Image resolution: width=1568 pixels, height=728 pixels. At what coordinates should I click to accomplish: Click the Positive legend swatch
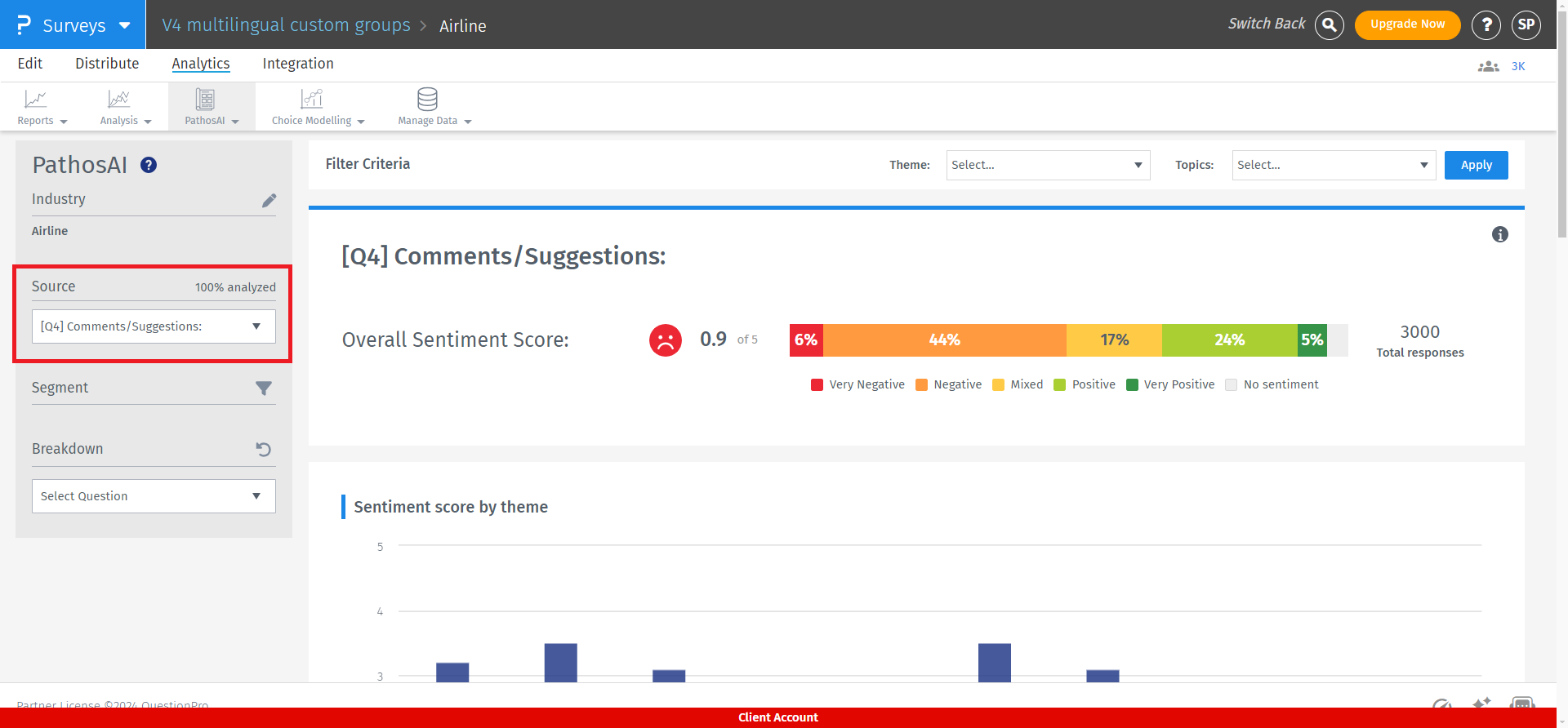[x=1060, y=385]
